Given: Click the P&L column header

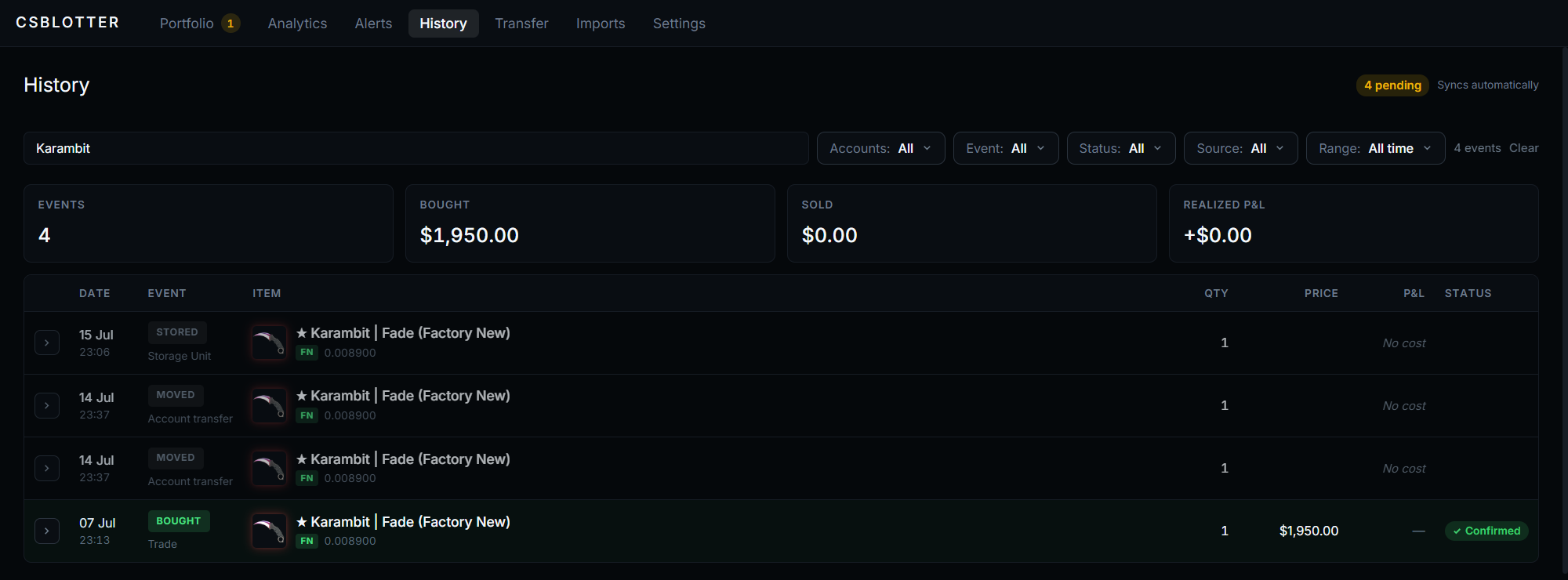Looking at the screenshot, I should coord(1414,293).
